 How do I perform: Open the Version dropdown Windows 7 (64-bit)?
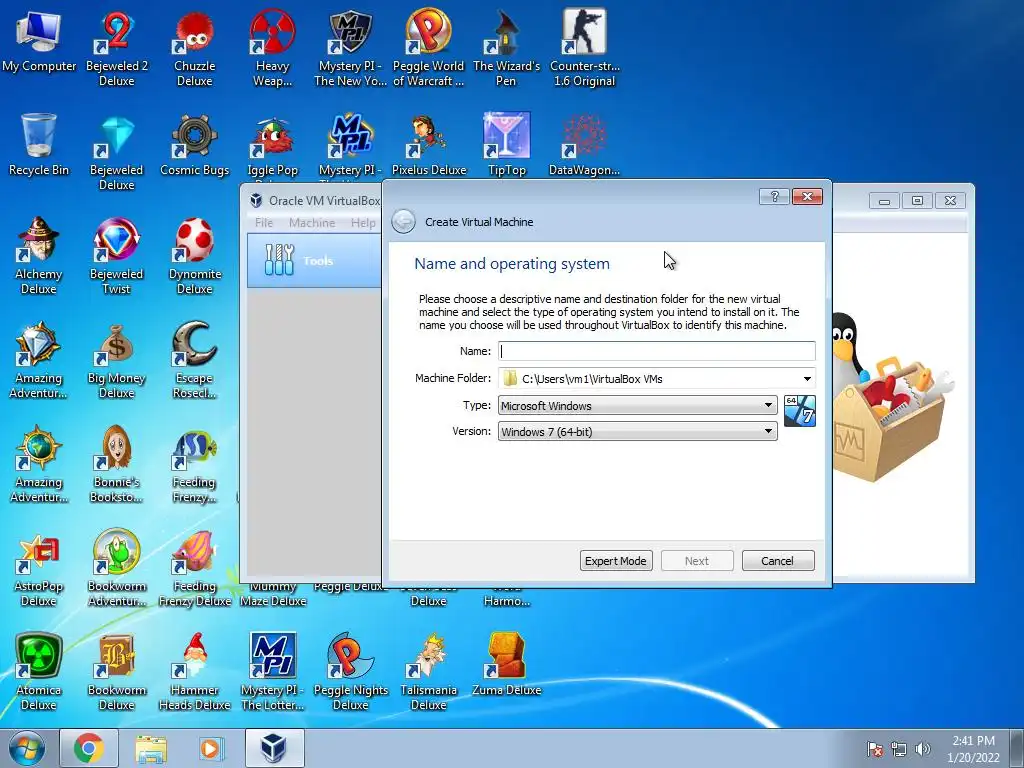[637, 431]
